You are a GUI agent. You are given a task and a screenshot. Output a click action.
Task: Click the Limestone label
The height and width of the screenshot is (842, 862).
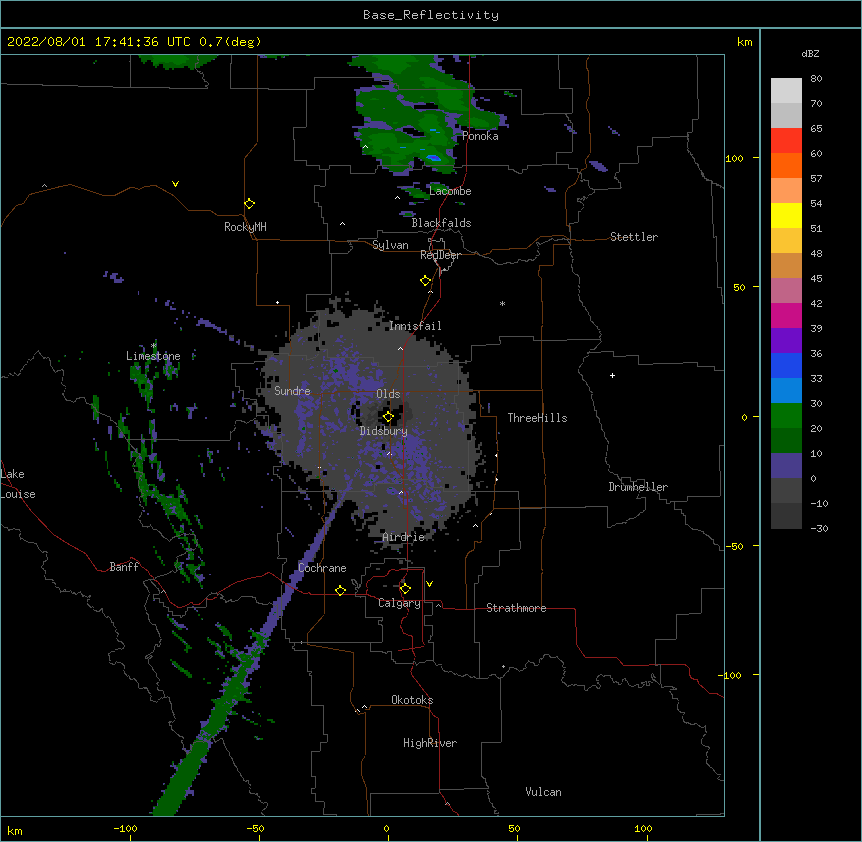(x=153, y=356)
